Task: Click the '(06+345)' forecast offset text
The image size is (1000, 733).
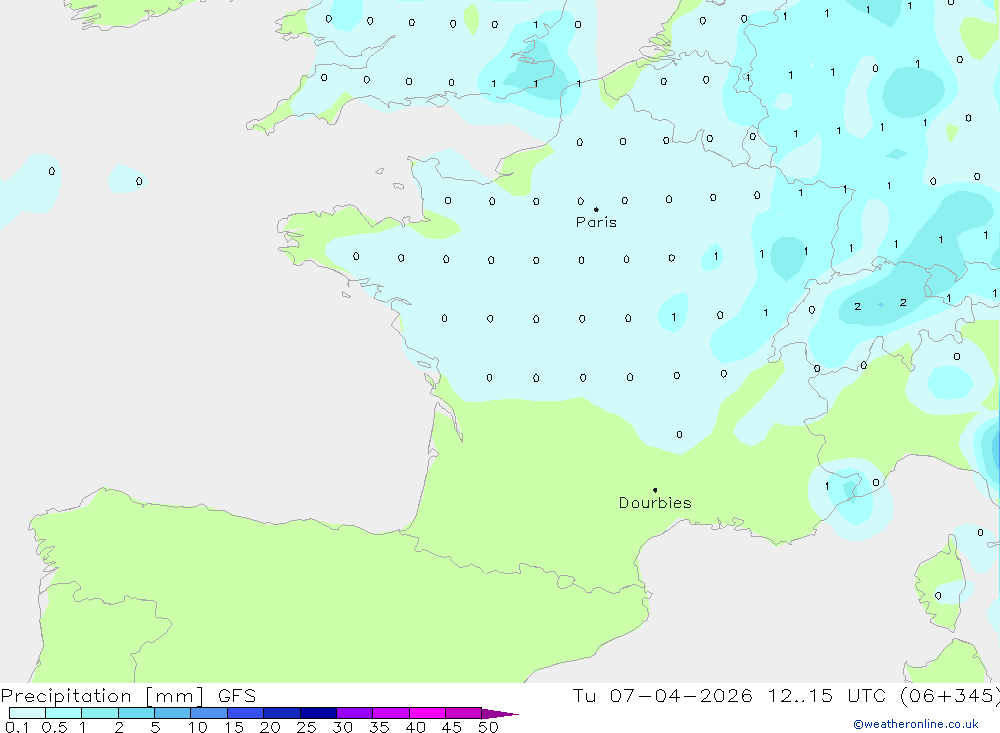Action: (x=950, y=696)
